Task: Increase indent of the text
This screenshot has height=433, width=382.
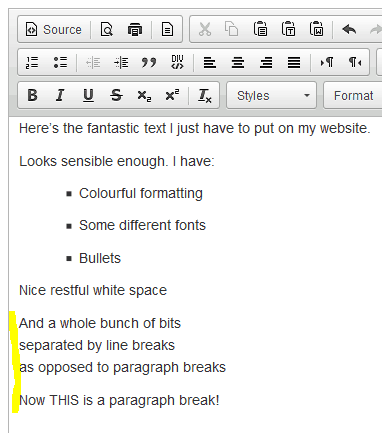Action: coord(121,62)
